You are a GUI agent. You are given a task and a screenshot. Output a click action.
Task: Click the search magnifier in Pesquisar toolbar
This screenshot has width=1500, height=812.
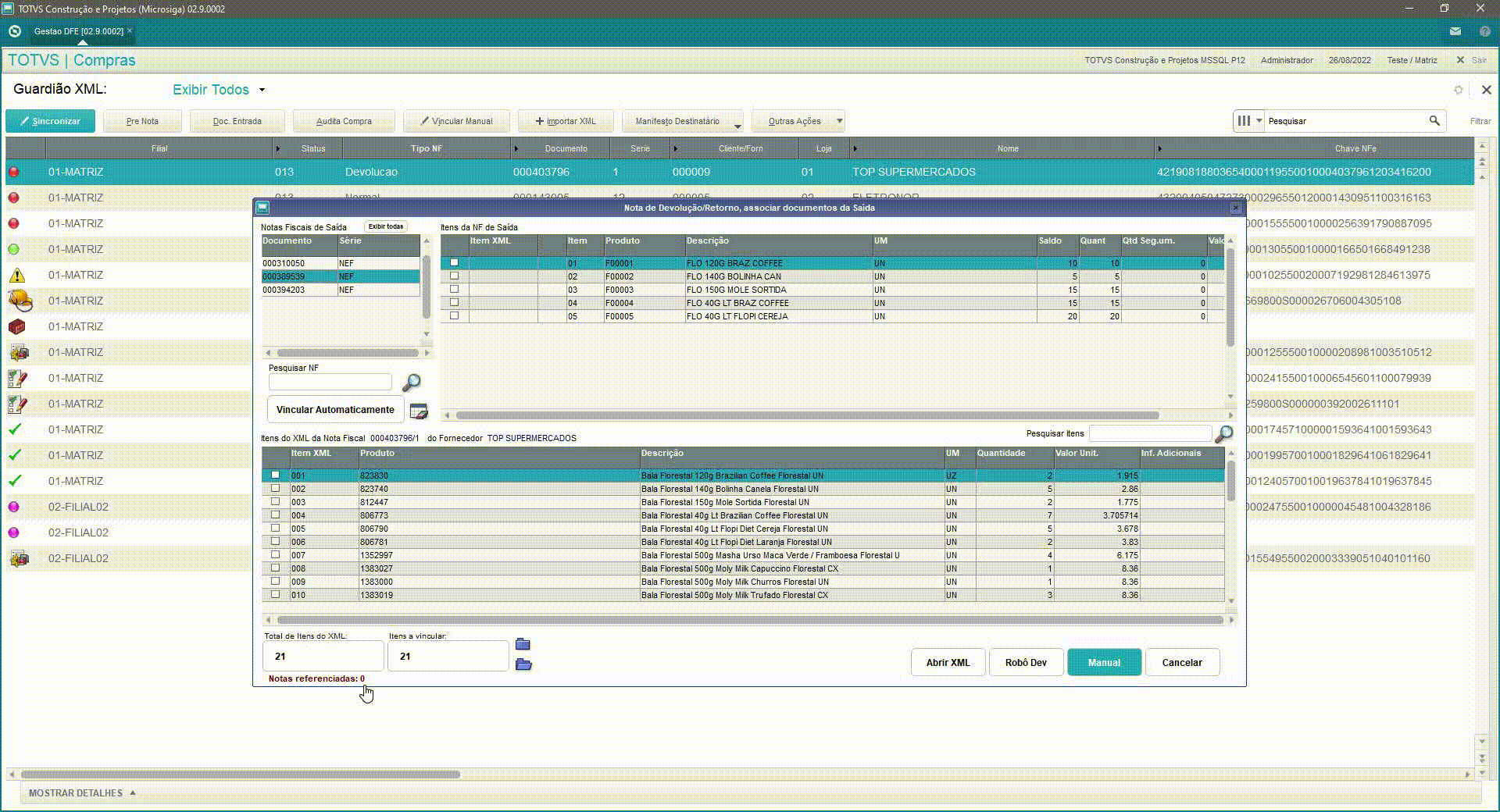[1434, 121]
